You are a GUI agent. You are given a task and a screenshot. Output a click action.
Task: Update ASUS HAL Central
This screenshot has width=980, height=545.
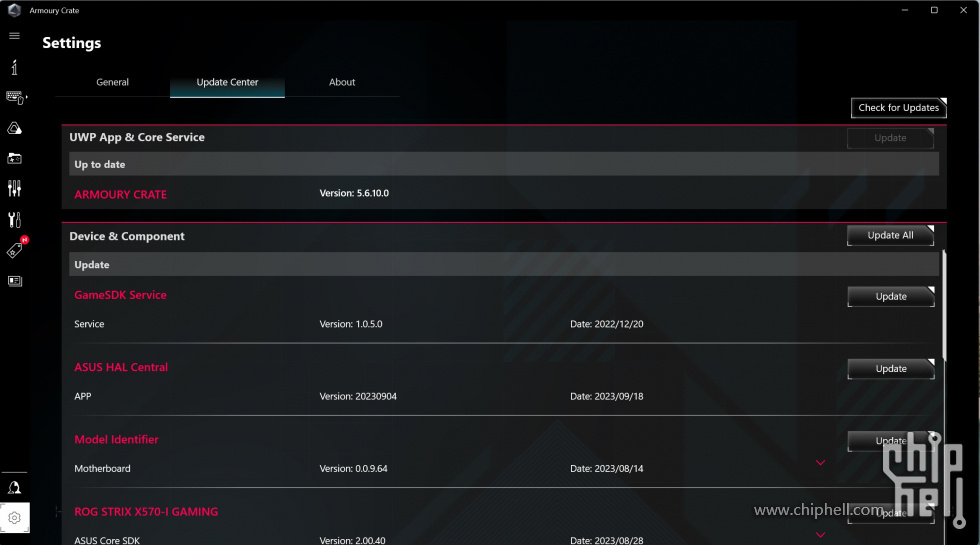(891, 369)
